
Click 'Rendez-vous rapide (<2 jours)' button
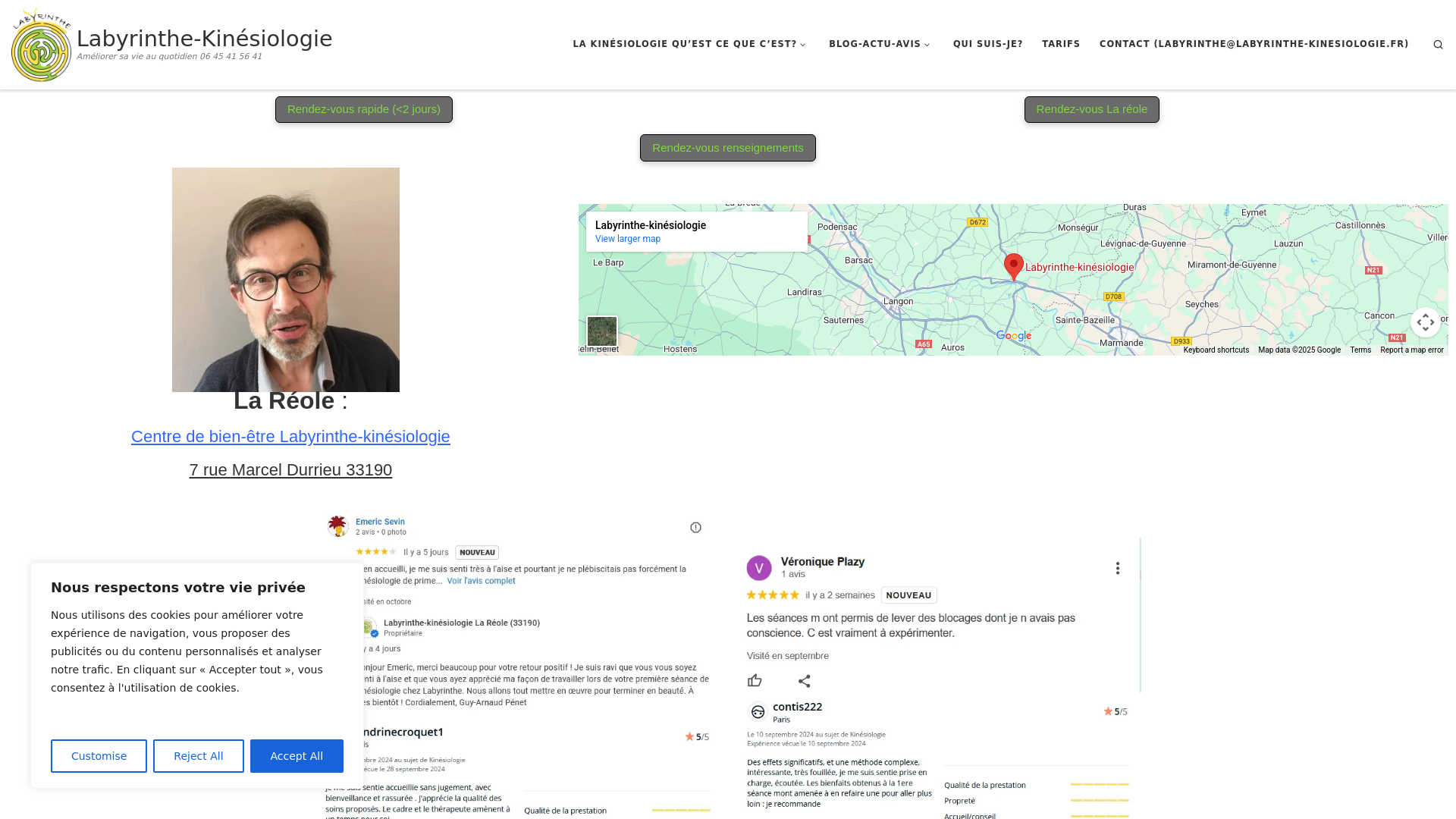click(x=364, y=109)
